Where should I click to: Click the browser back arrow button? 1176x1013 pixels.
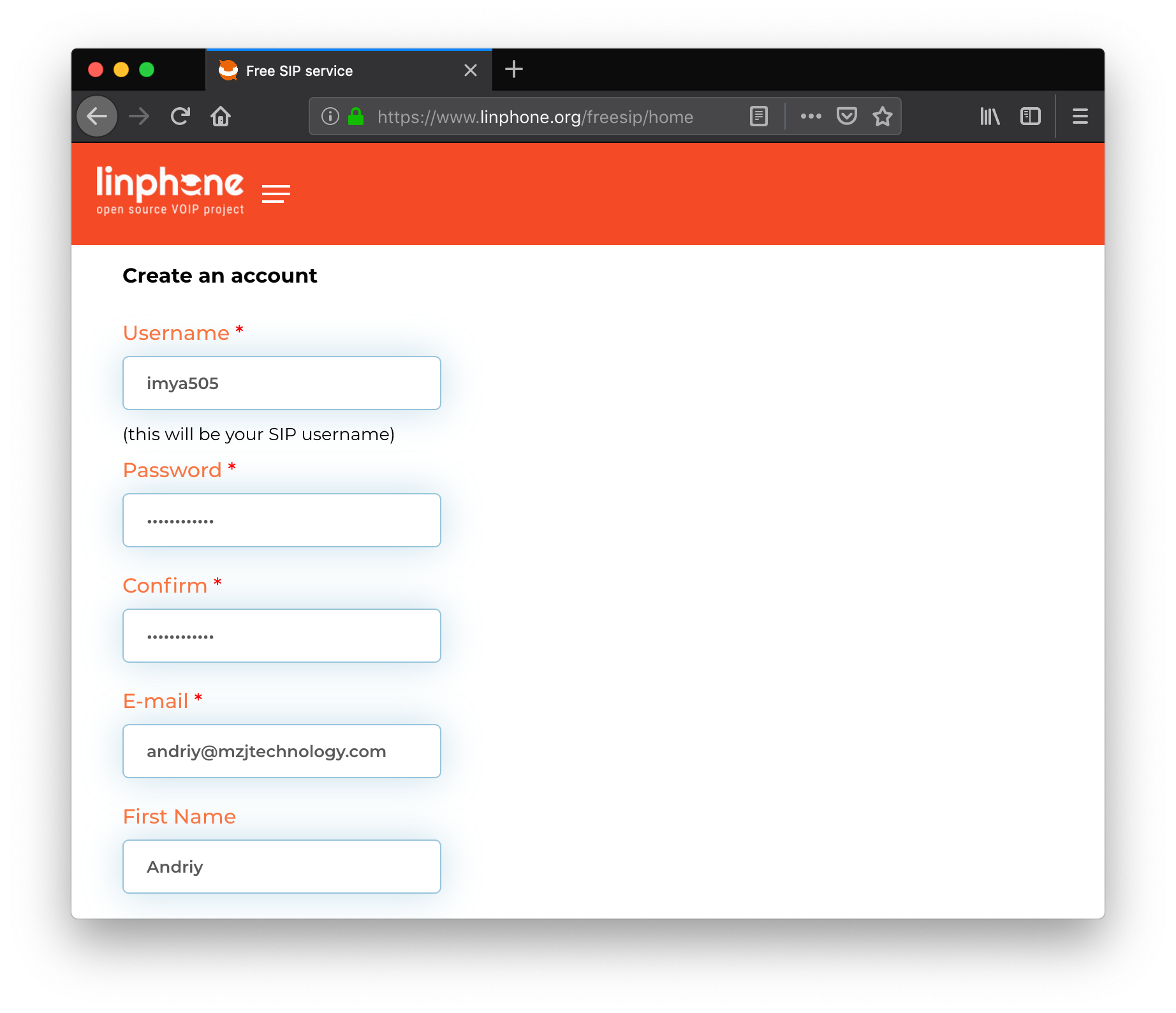tap(97, 116)
